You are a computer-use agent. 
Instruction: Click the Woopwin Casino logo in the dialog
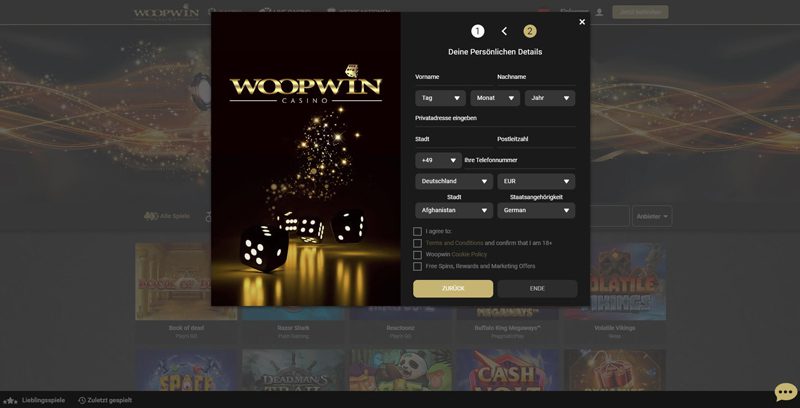[x=306, y=85]
